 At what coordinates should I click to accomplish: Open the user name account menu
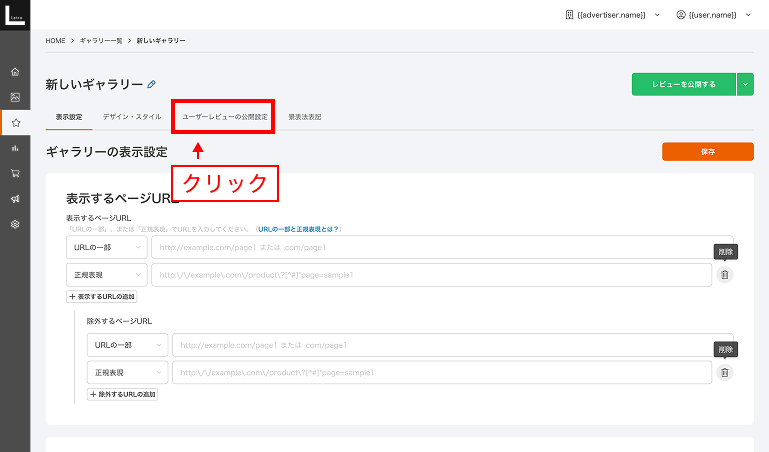[713, 15]
